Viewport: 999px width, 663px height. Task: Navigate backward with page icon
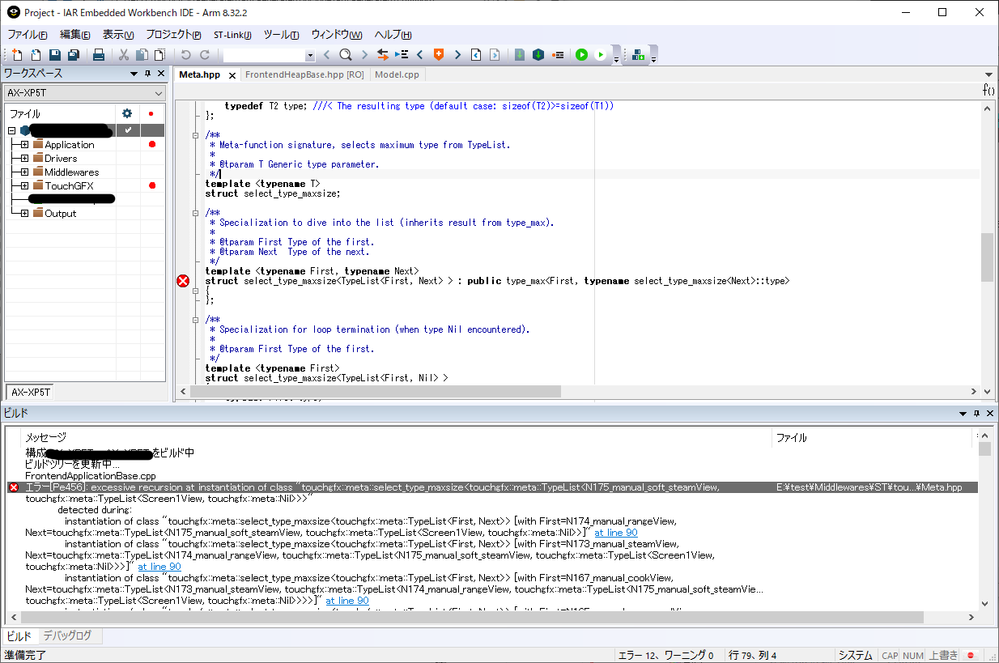coord(476,55)
